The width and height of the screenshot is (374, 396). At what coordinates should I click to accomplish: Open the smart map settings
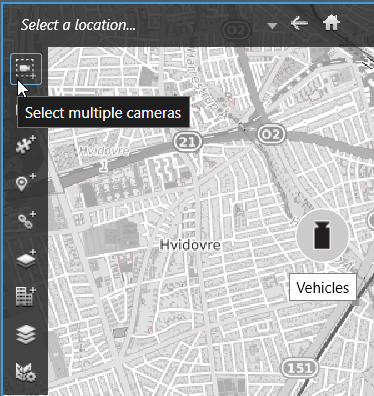(x=26, y=372)
